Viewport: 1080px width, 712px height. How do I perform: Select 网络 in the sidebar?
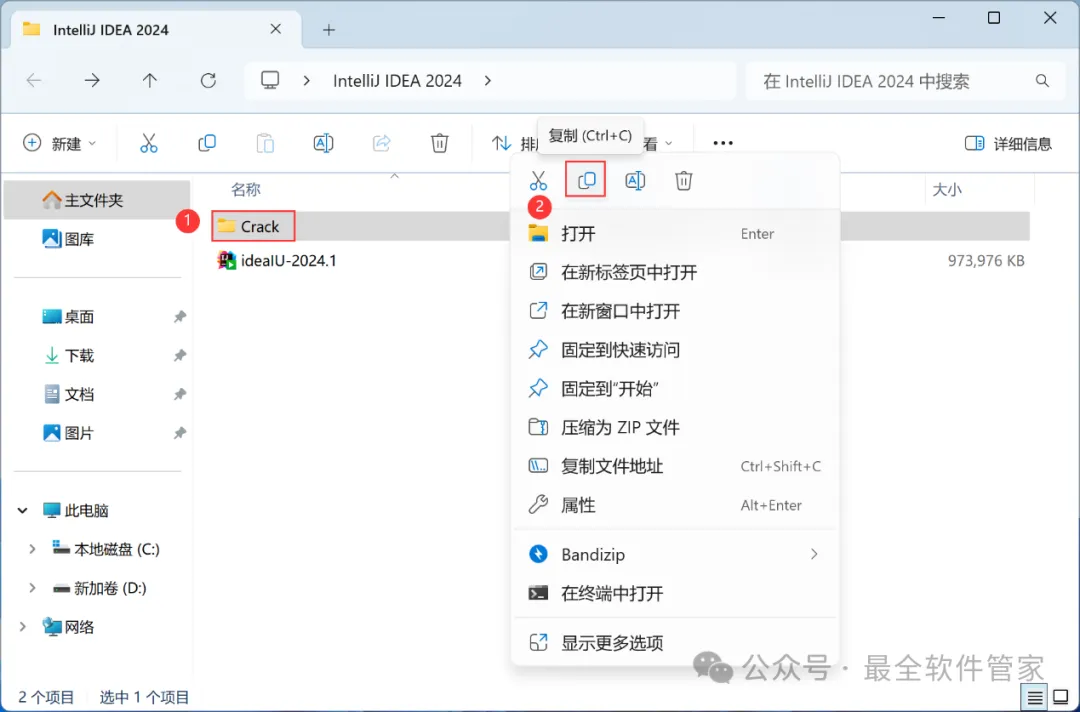[68, 627]
